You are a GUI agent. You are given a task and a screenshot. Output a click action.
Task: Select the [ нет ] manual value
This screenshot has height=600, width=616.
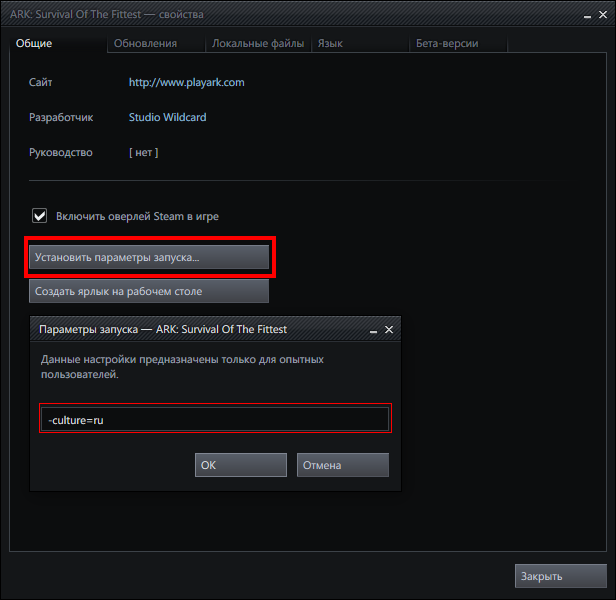point(143,152)
